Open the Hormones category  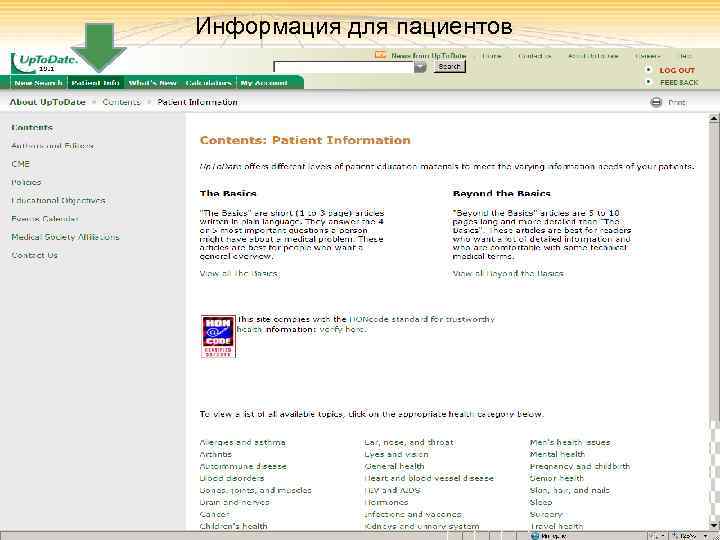(x=386, y=502)
